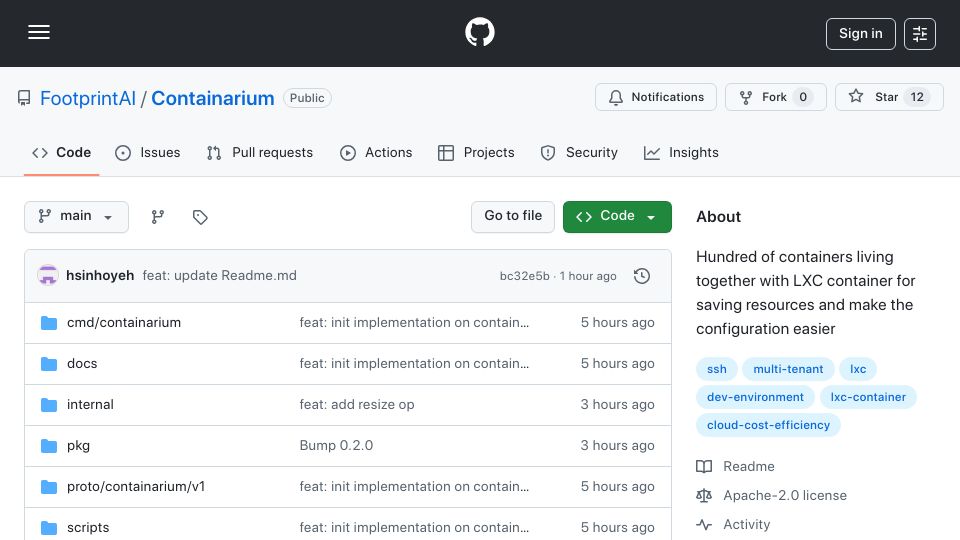Open hsinhoyeh avatar image

pos(48,276)
